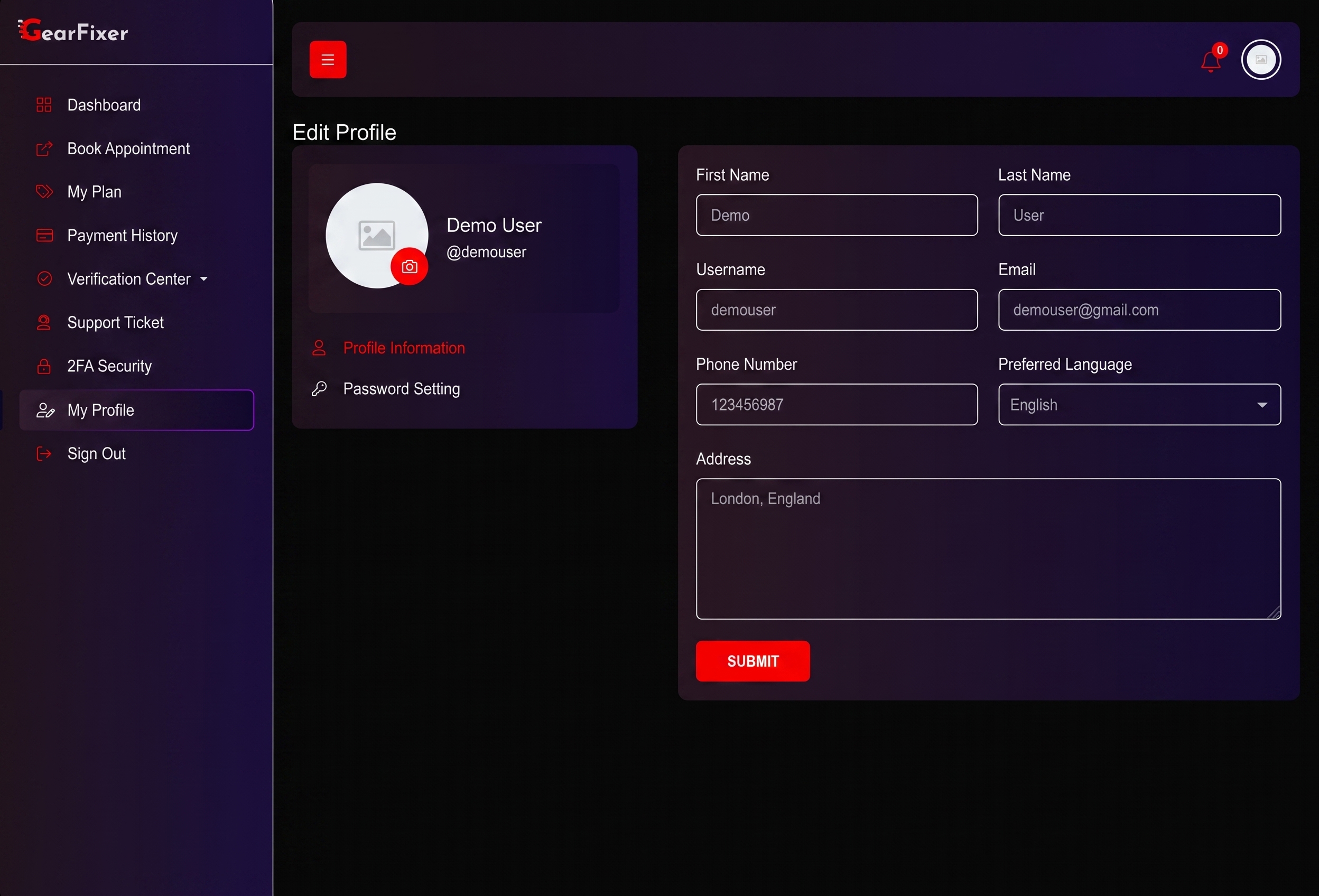Click the GearFixer logo

pyautogui.click(x=72, y=31)
